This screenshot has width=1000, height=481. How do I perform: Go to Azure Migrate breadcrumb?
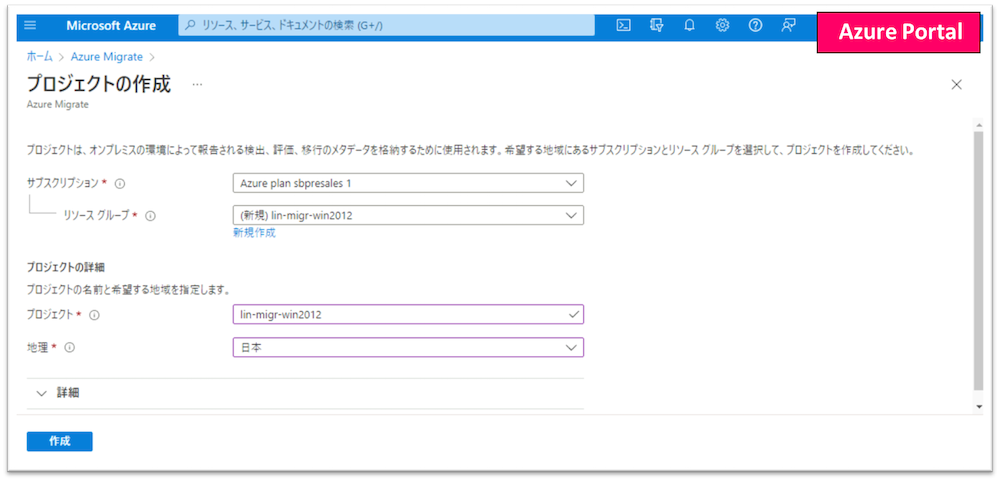click(x=107, y=57)
